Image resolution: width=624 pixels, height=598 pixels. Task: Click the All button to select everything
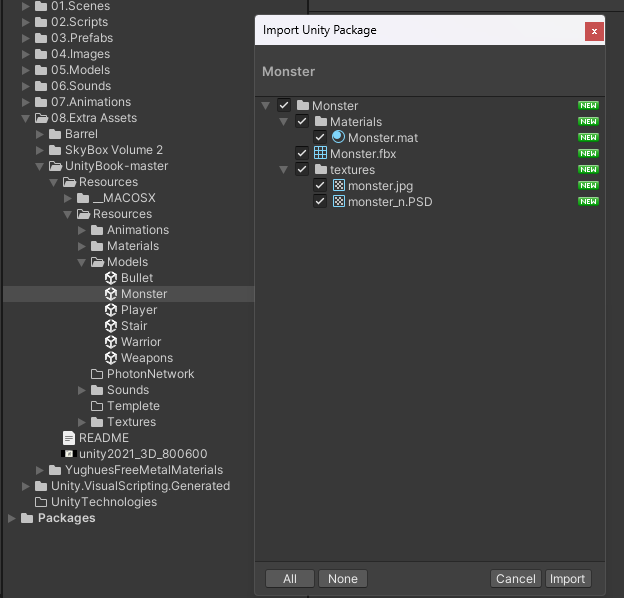pyautogui.click(x=290, y=579)
